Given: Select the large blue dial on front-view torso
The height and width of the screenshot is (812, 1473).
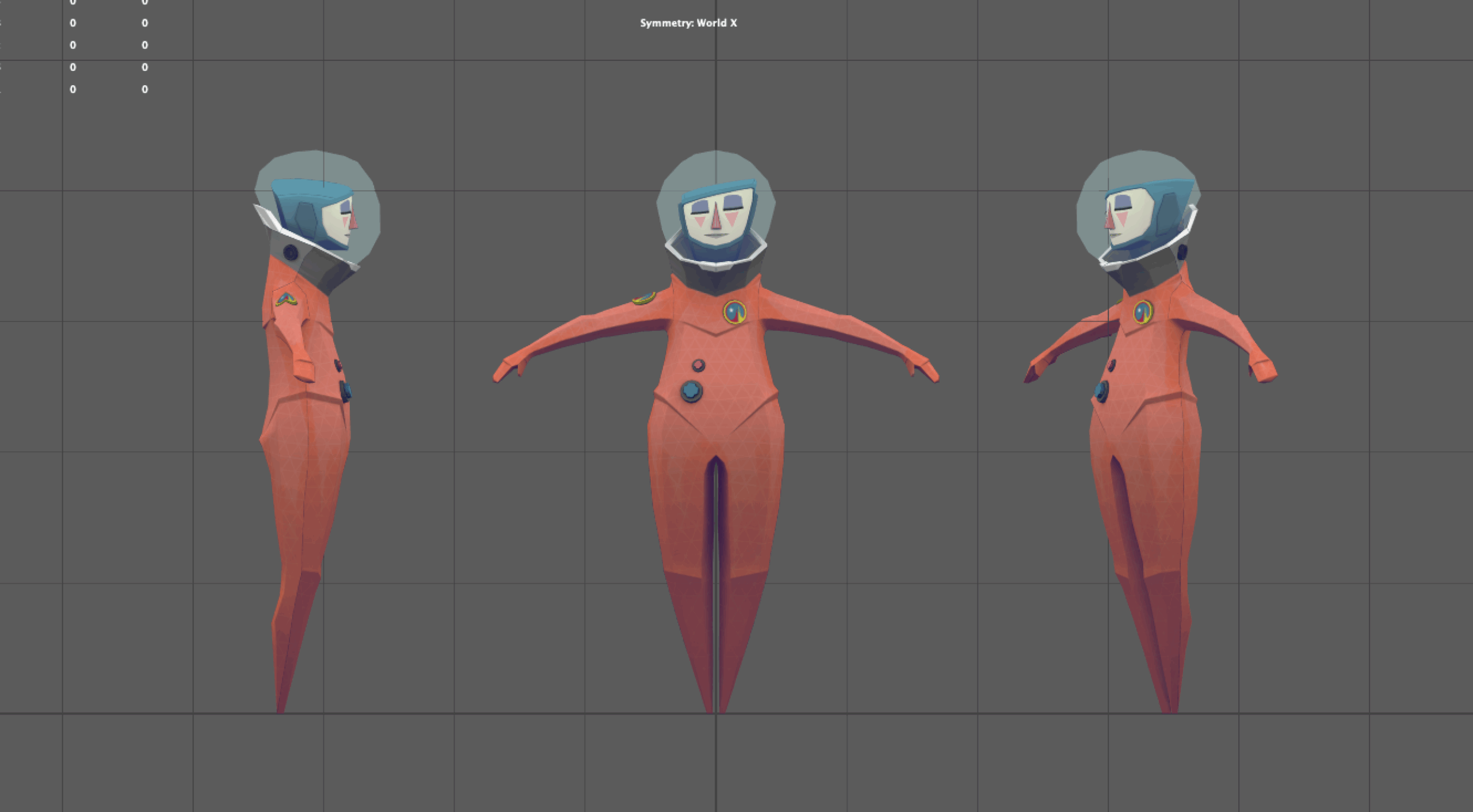Looking at the screenshot, I should [691, 392].
